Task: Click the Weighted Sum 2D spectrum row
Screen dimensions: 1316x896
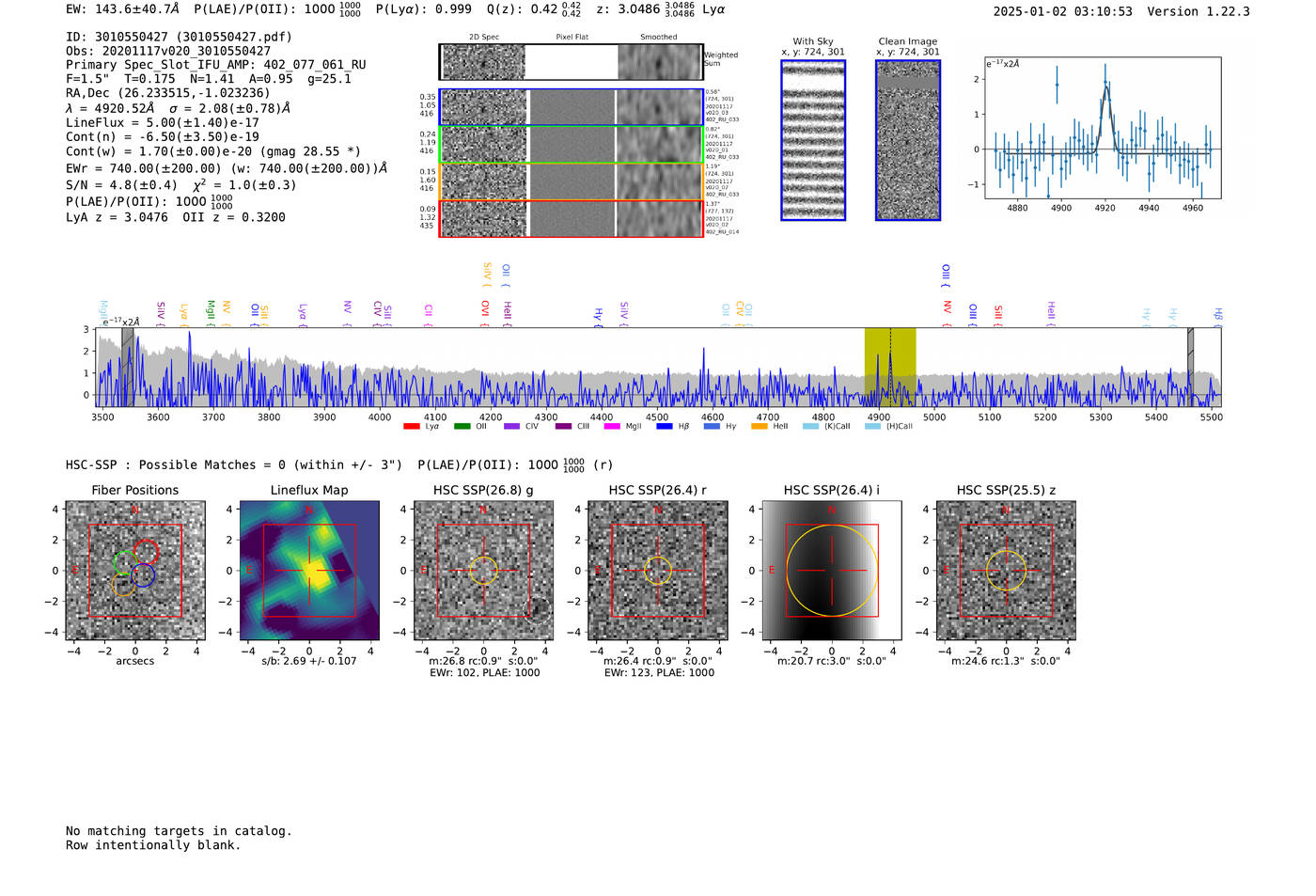Action: click(x=572, y=62)
